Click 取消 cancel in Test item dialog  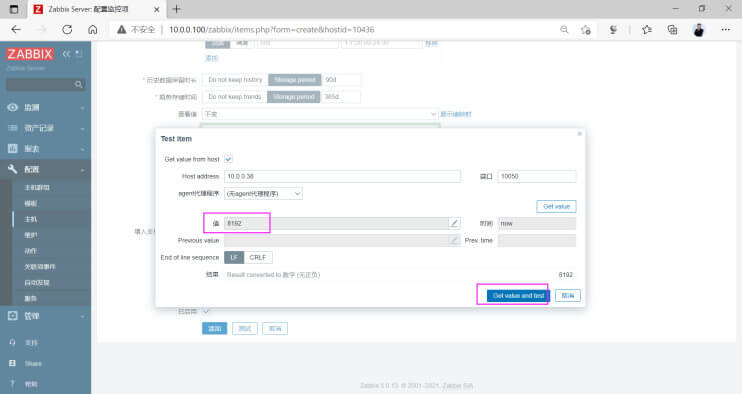click(x=568, y=296)
